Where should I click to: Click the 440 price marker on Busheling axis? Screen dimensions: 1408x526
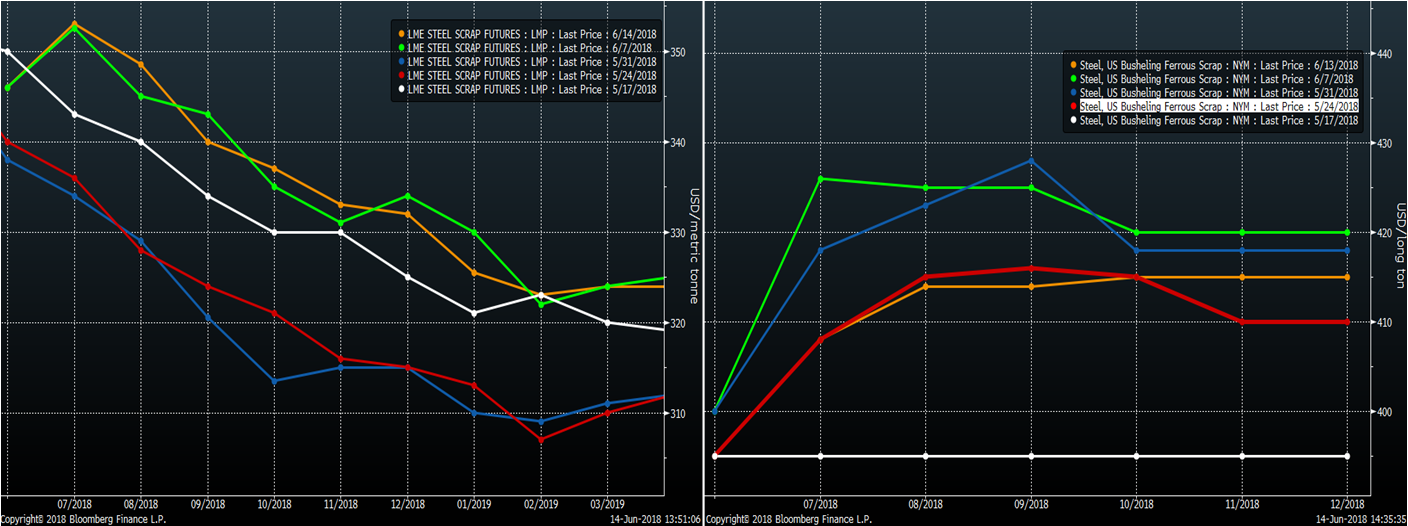click(1385, 53)
